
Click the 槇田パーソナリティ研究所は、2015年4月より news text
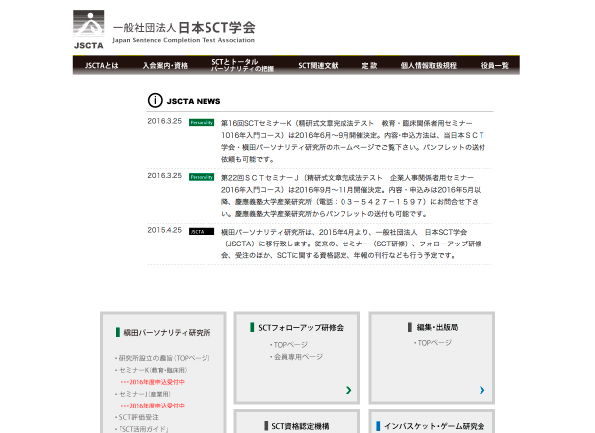click(x=351, y=244)
